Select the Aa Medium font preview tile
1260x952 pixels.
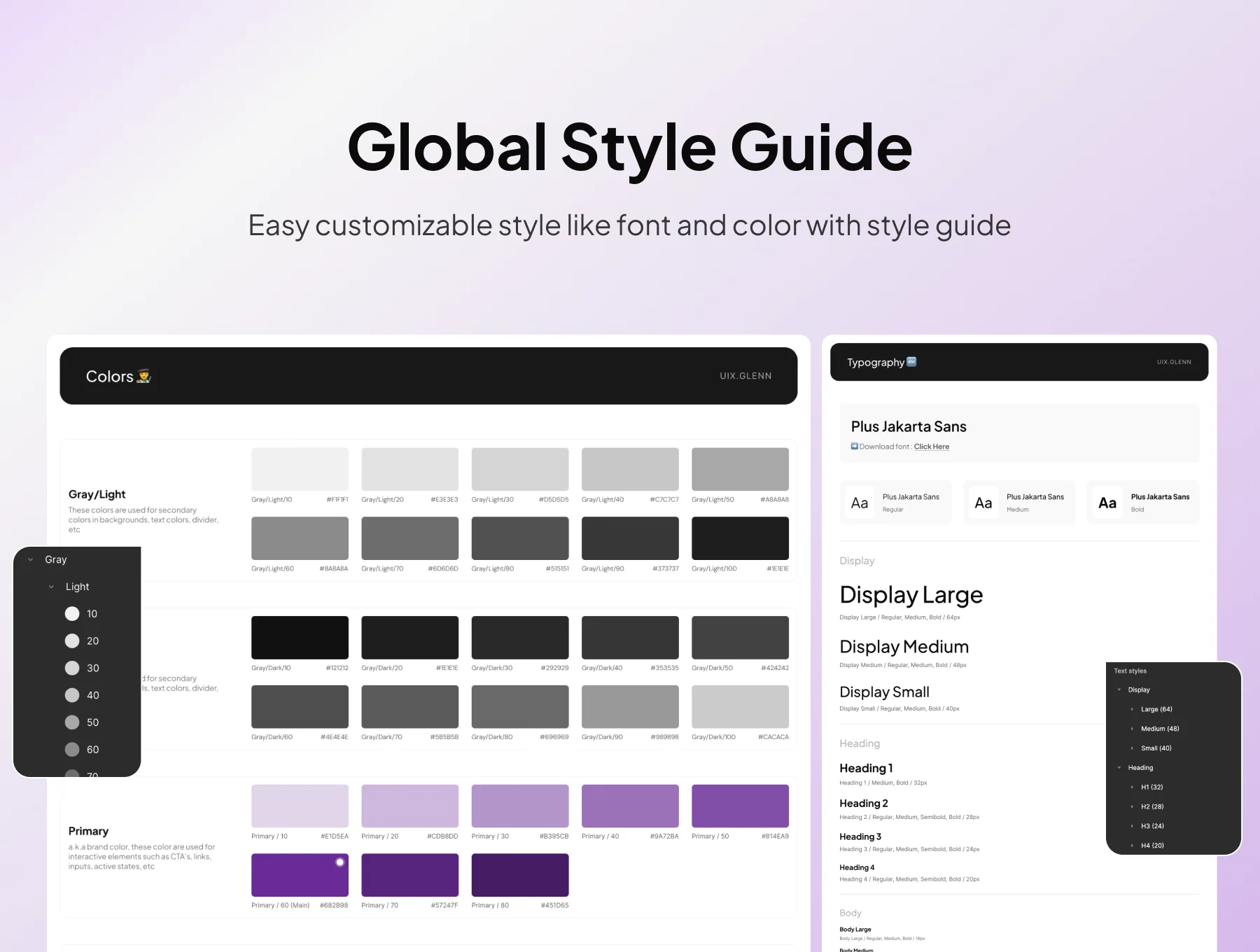[x=1019, y=503]
